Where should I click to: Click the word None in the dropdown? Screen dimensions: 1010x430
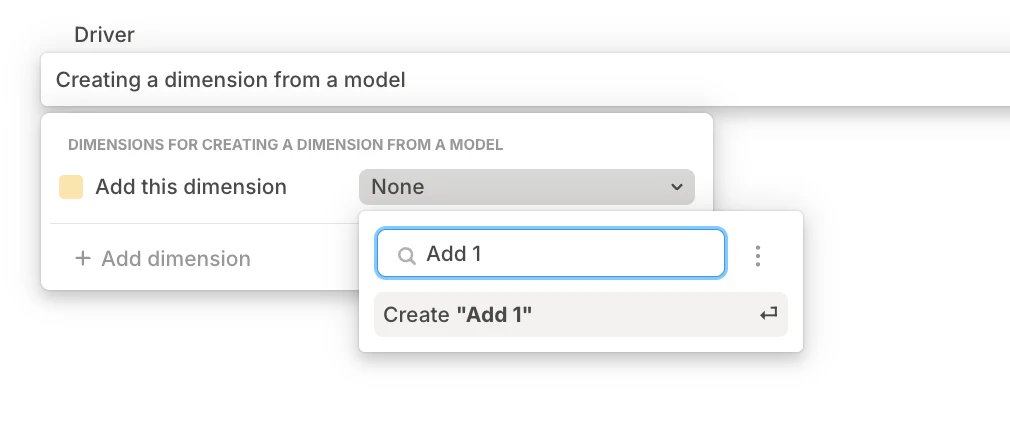pos(397,187)
